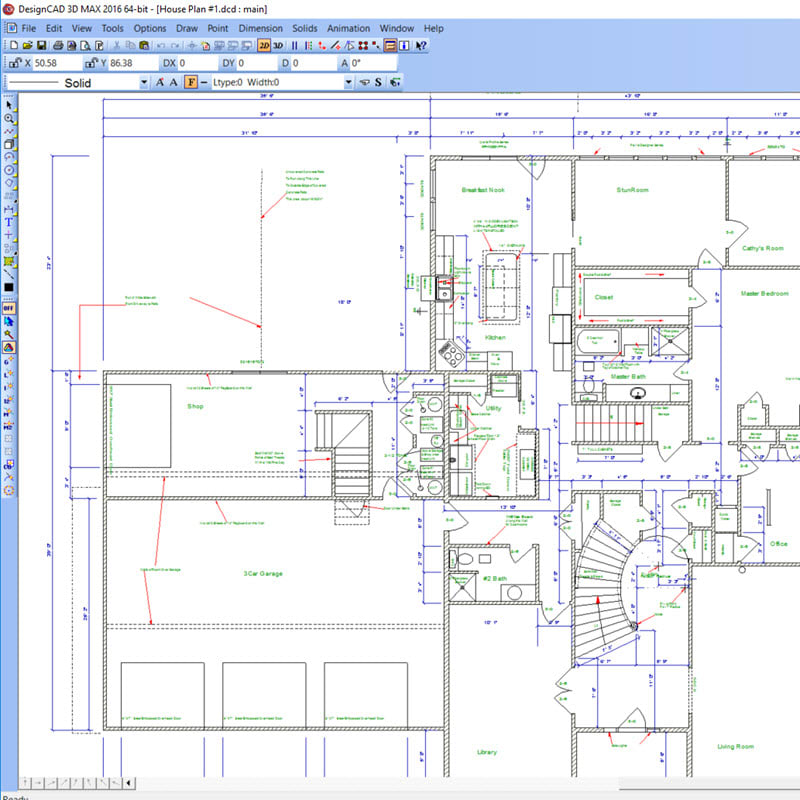Click the "3 Car Garage" label in drawing
This screenshot has width=800, height=800.
click(263, 573)
